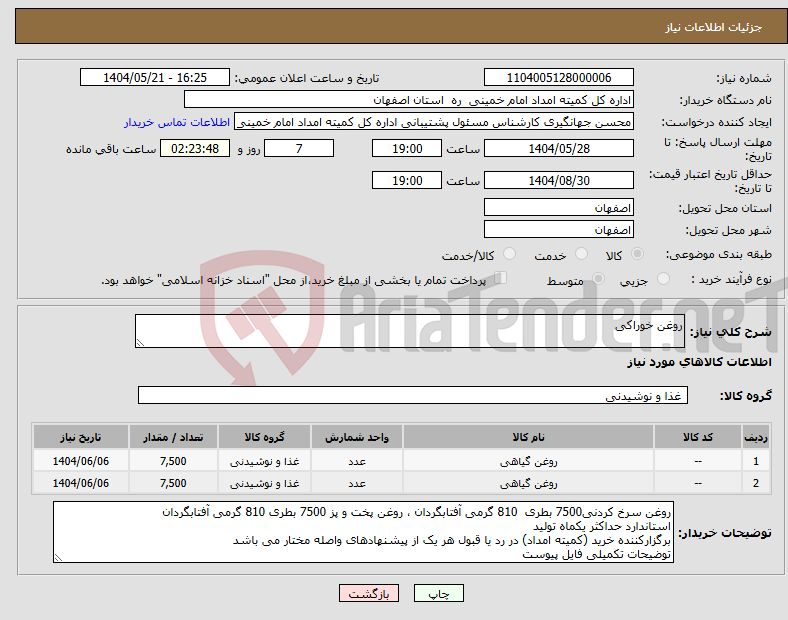Image resolution: width=788 pixels, height=620 pixels.
Task: Click the resize handle of the description text area
Action: pos(140,343)
